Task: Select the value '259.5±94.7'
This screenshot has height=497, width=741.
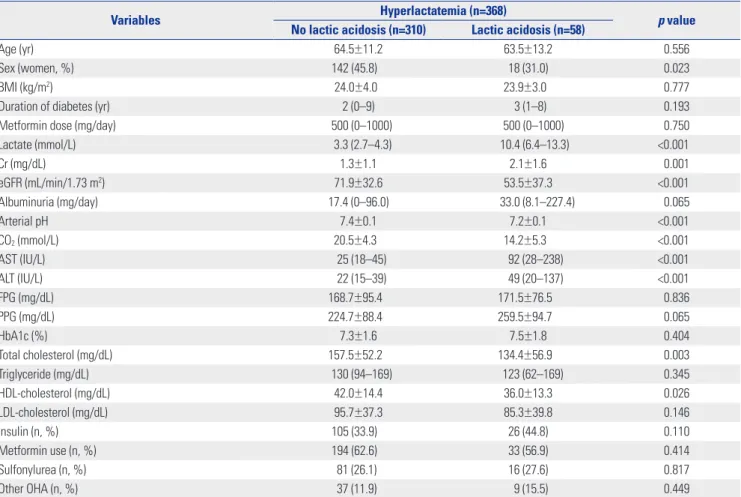Action: click(x=525, y=317)
